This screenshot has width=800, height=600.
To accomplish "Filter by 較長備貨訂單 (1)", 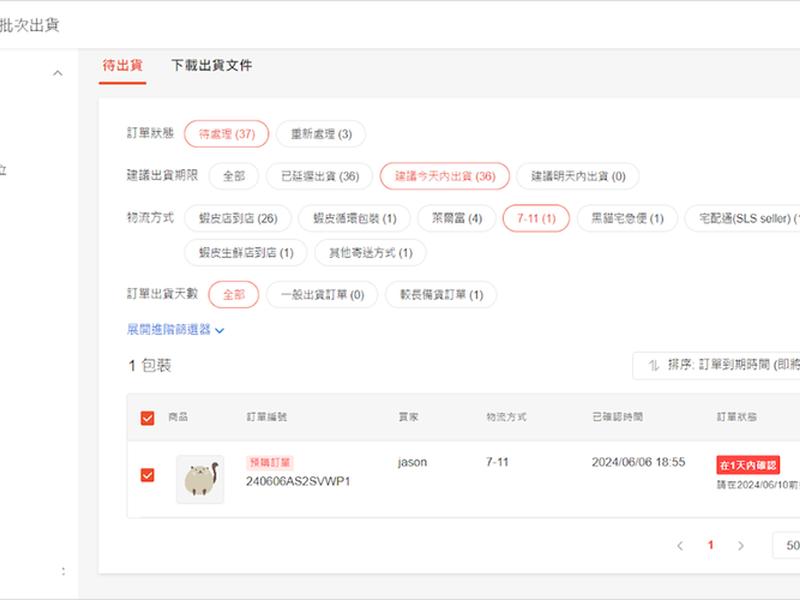I will click(441, 295).
